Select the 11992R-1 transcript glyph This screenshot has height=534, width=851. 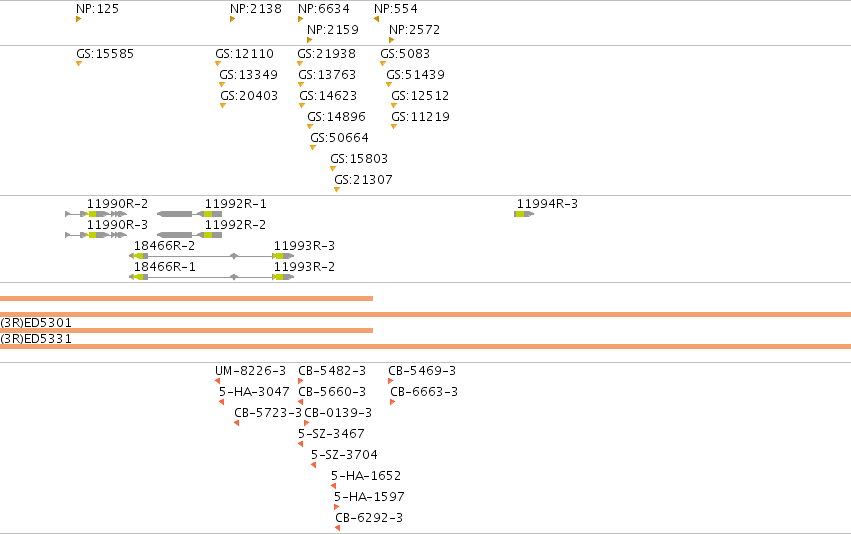click(x=189, y=214)
